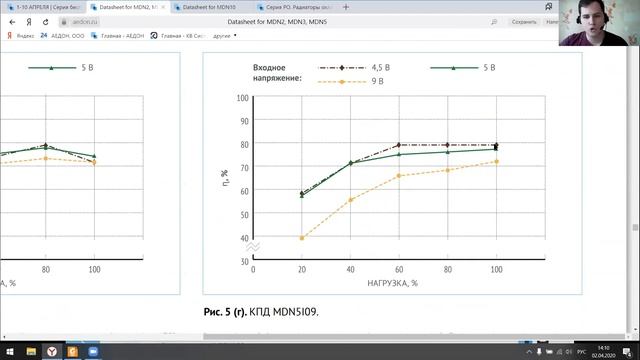
Task: Click the lock icon beside aedon.ru
Action: point(64,22)
